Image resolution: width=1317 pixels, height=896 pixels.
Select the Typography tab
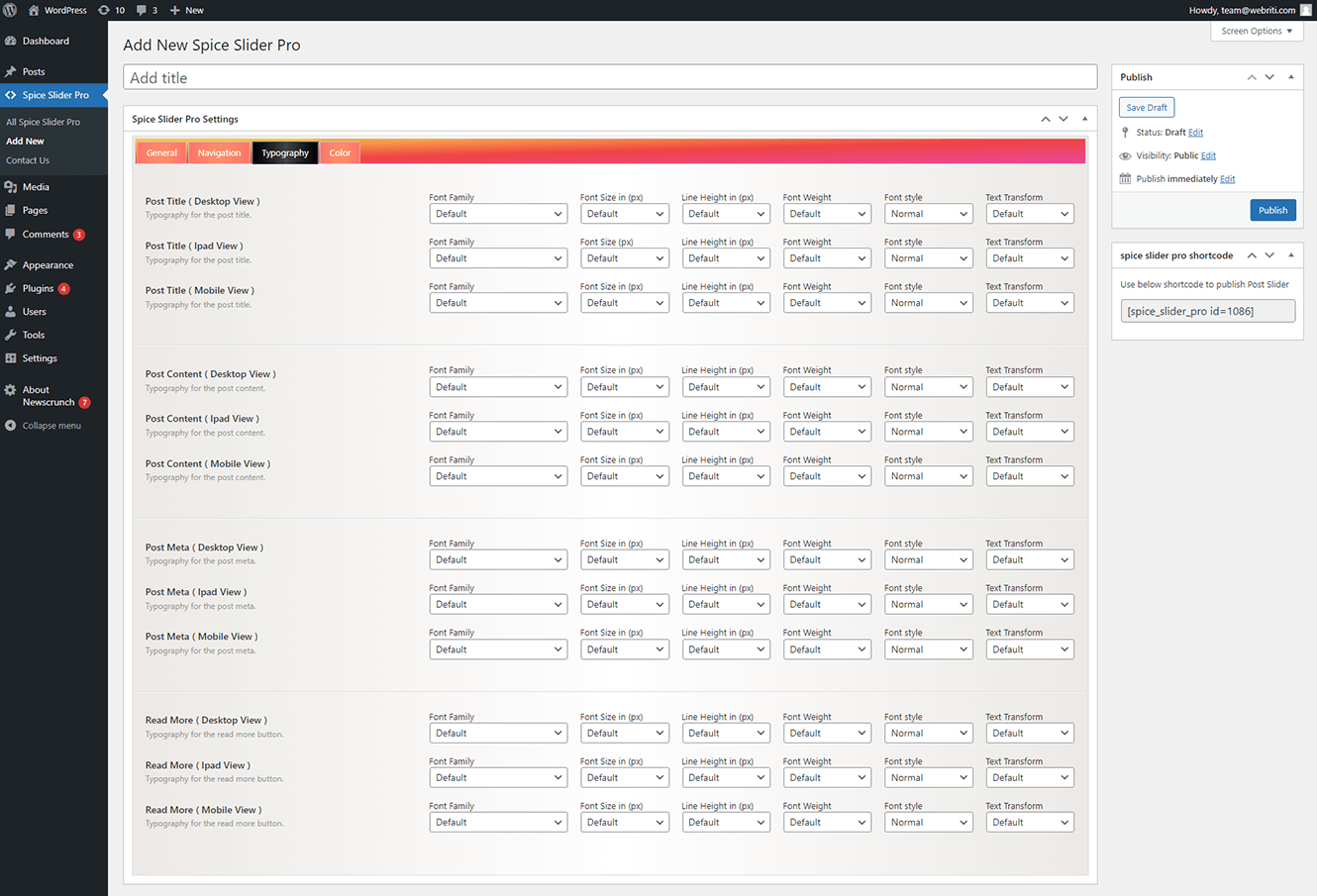click(285, 152)
